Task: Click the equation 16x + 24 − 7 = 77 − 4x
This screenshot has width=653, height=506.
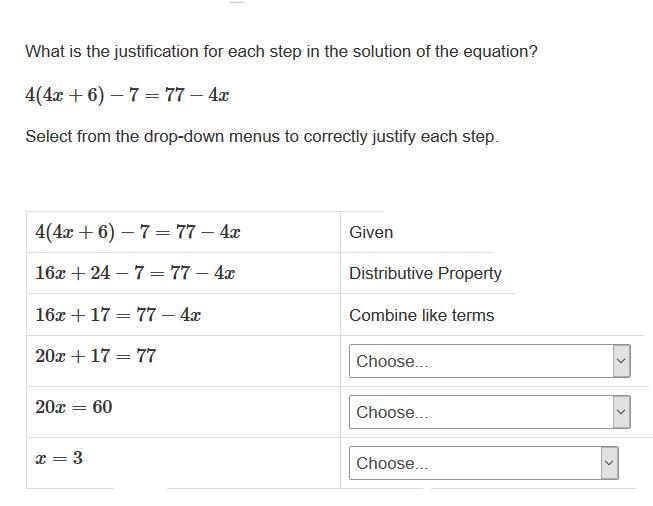Action: [x=135, y=273]
